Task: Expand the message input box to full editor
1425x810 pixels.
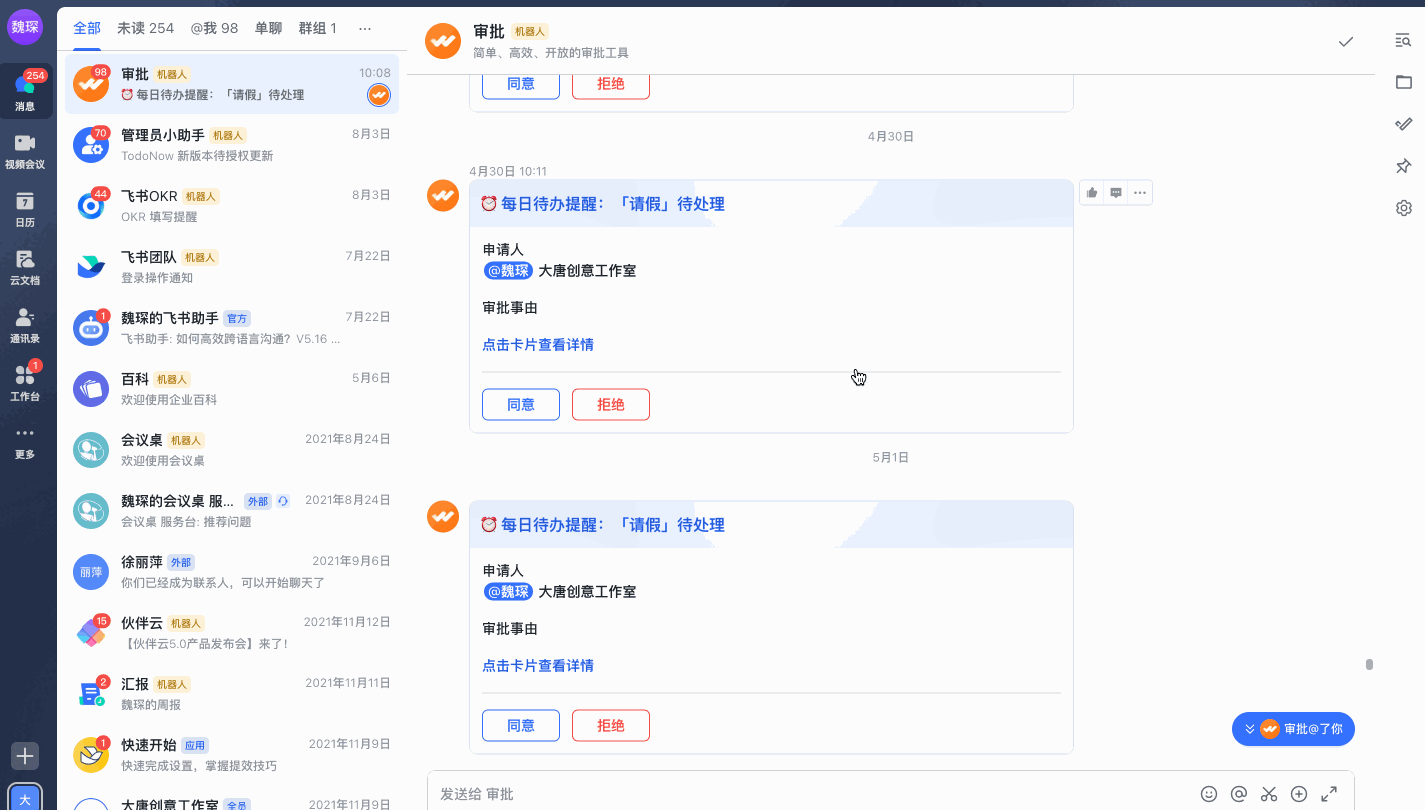Action: point(1329,794)
